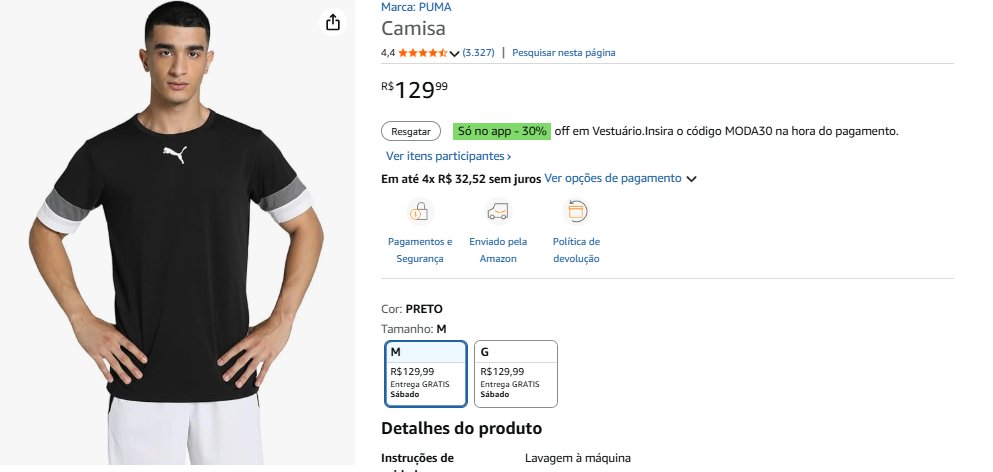The width and height of the screenshot is (993, 472).
Task: Click the Pagamentos e Segurança lock icon
Action: (x=420, y=211)
